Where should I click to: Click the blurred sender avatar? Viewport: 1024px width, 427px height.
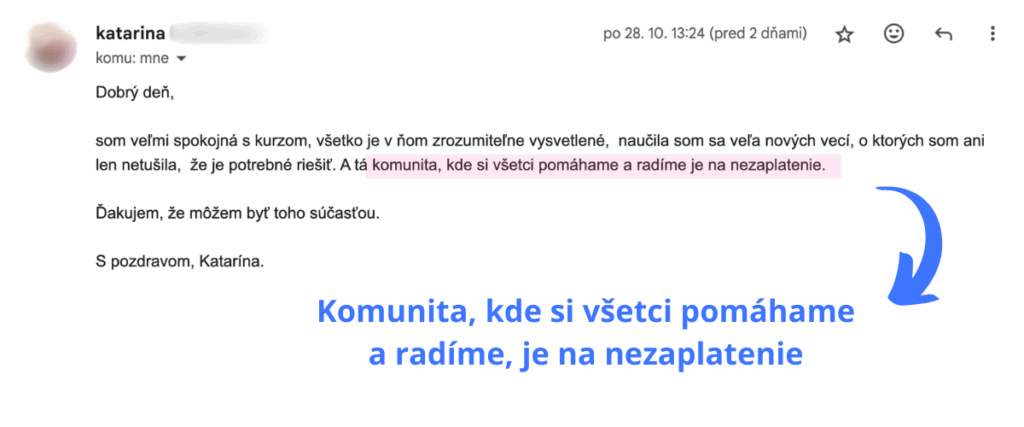[52, 45]
